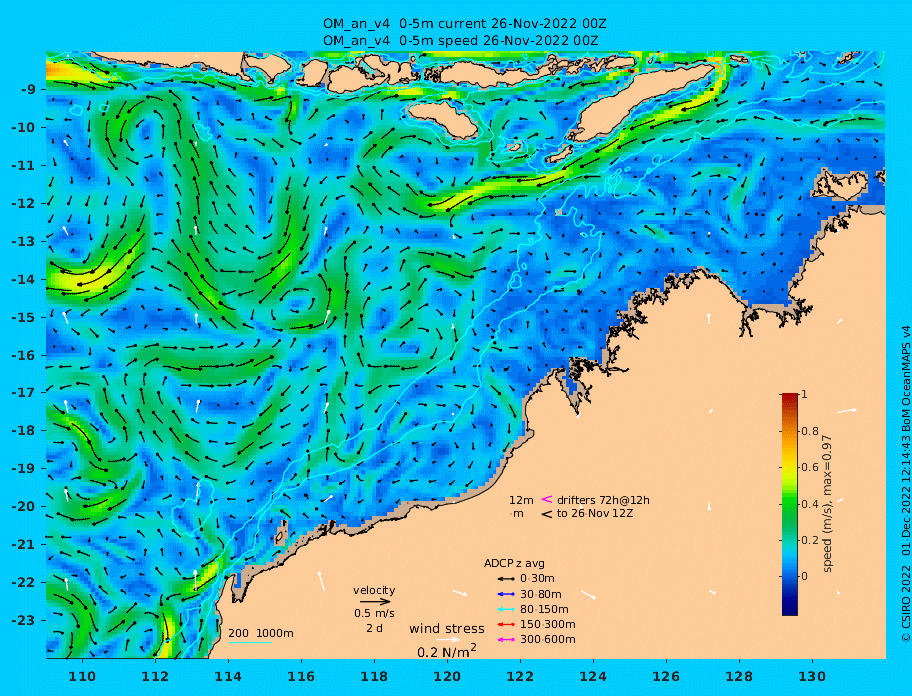Click the CSIRO 2022 BoM OceanMAPS copyright text
This screenshot has width=912, height=696.
(x=905, y=484)
